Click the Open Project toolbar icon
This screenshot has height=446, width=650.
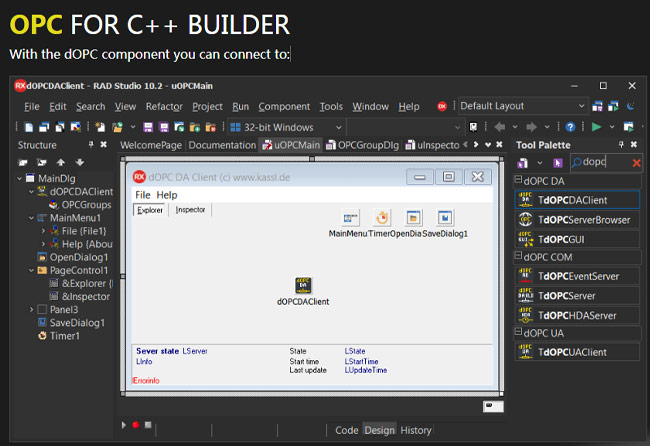118,127
